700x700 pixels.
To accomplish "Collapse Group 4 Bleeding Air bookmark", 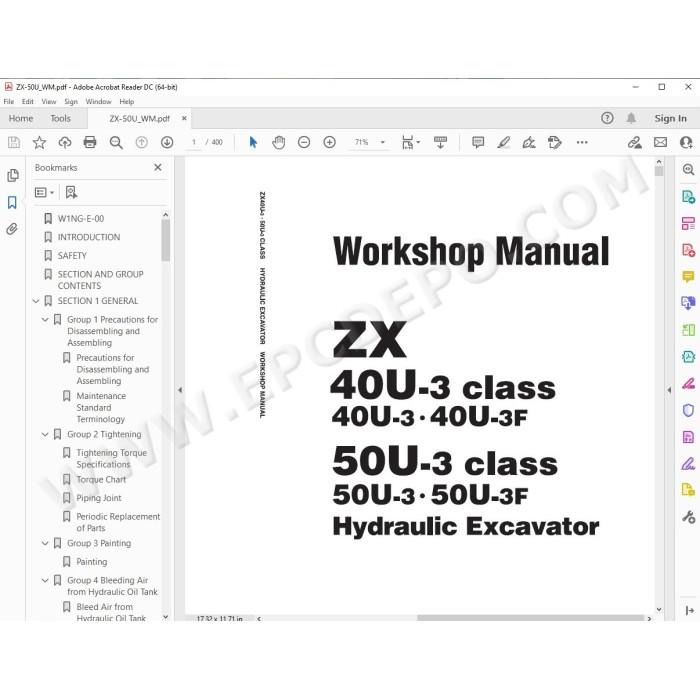I will [45, 580].
